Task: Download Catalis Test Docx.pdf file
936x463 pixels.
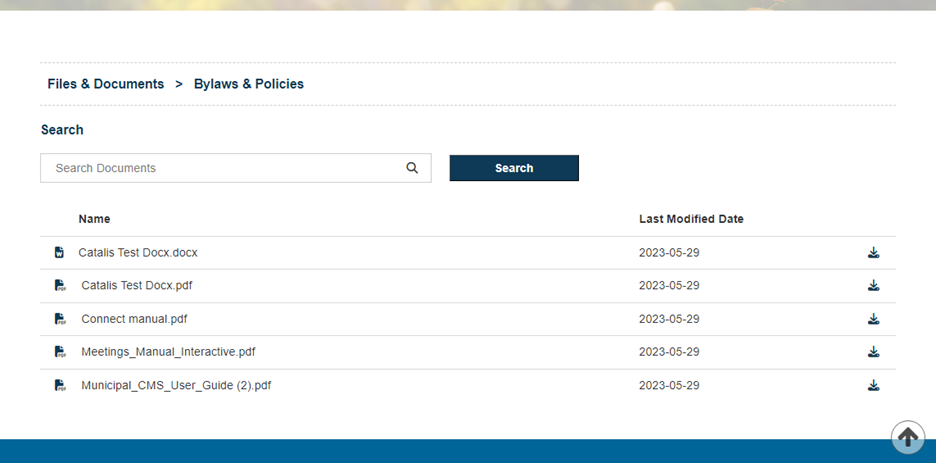Action: click(873, 286)
